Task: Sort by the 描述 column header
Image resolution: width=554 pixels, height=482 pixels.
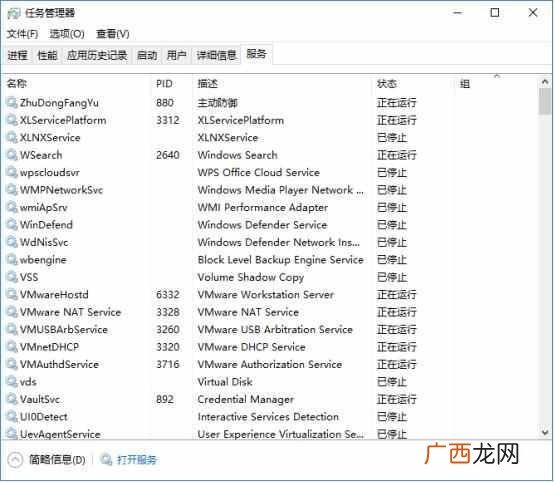Action: tap(207, 84)
